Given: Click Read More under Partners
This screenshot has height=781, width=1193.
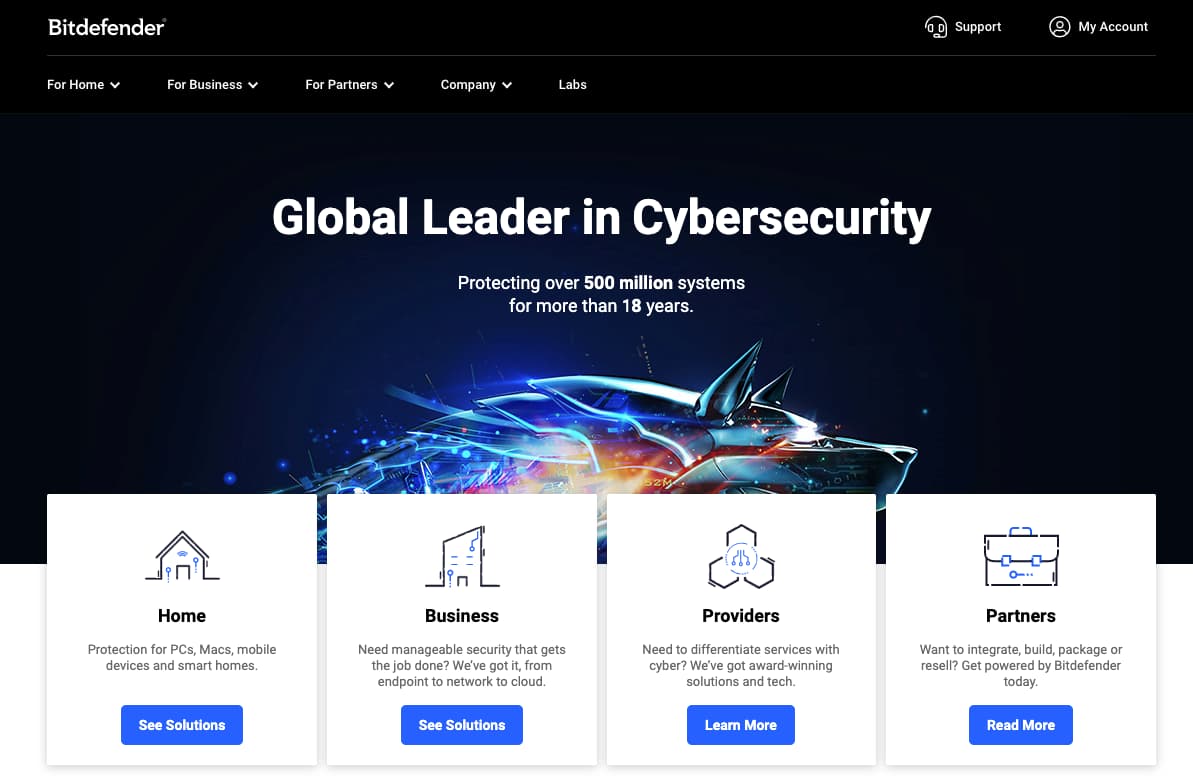Looking at the screenshot, I should pos(1020,725).
